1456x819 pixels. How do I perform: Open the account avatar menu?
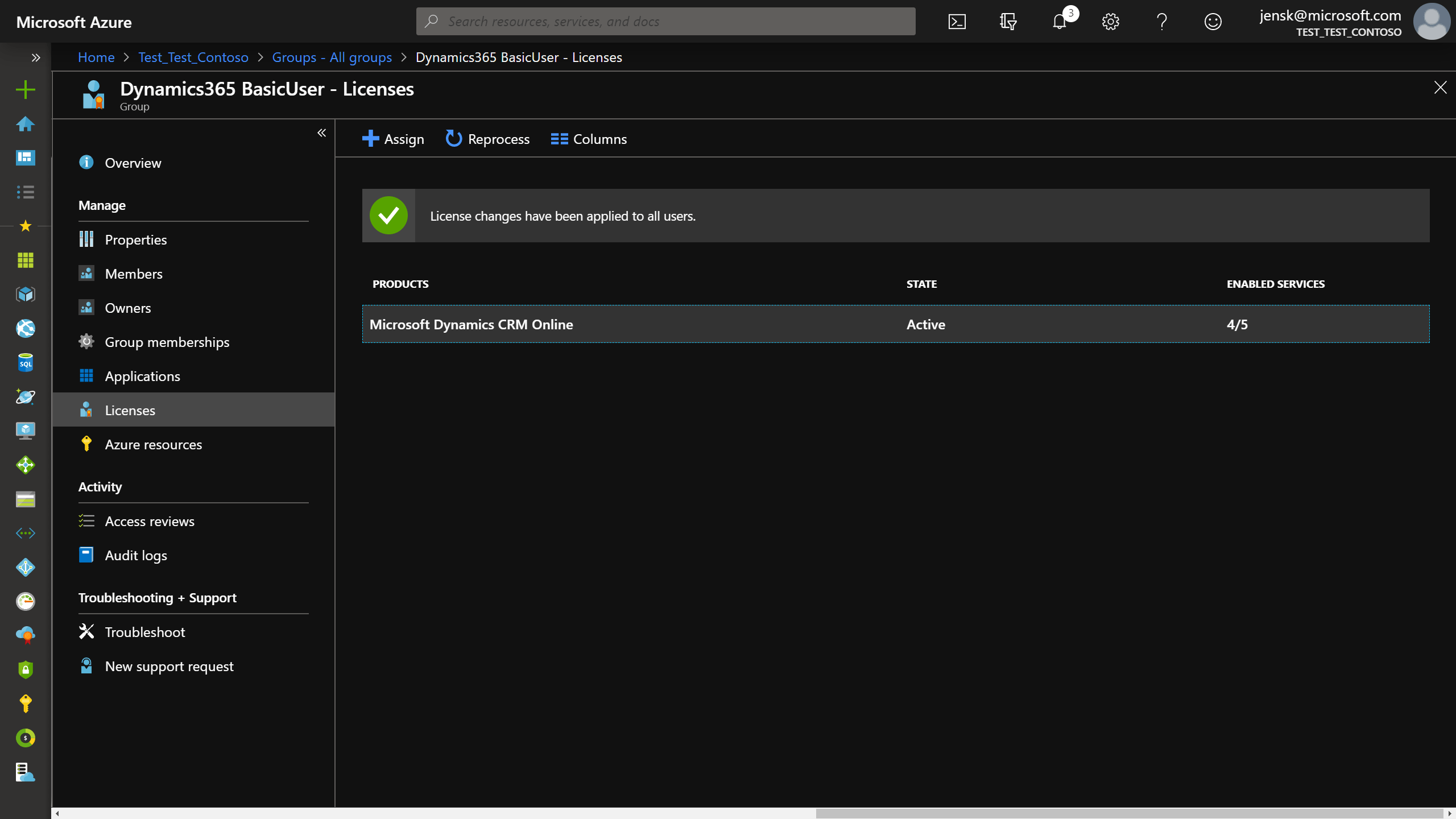pyautogui.click(x=1431, y=22)
